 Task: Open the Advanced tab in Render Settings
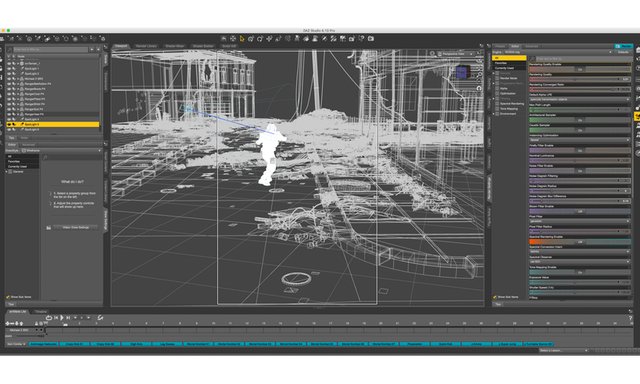(x=531, y=47)
